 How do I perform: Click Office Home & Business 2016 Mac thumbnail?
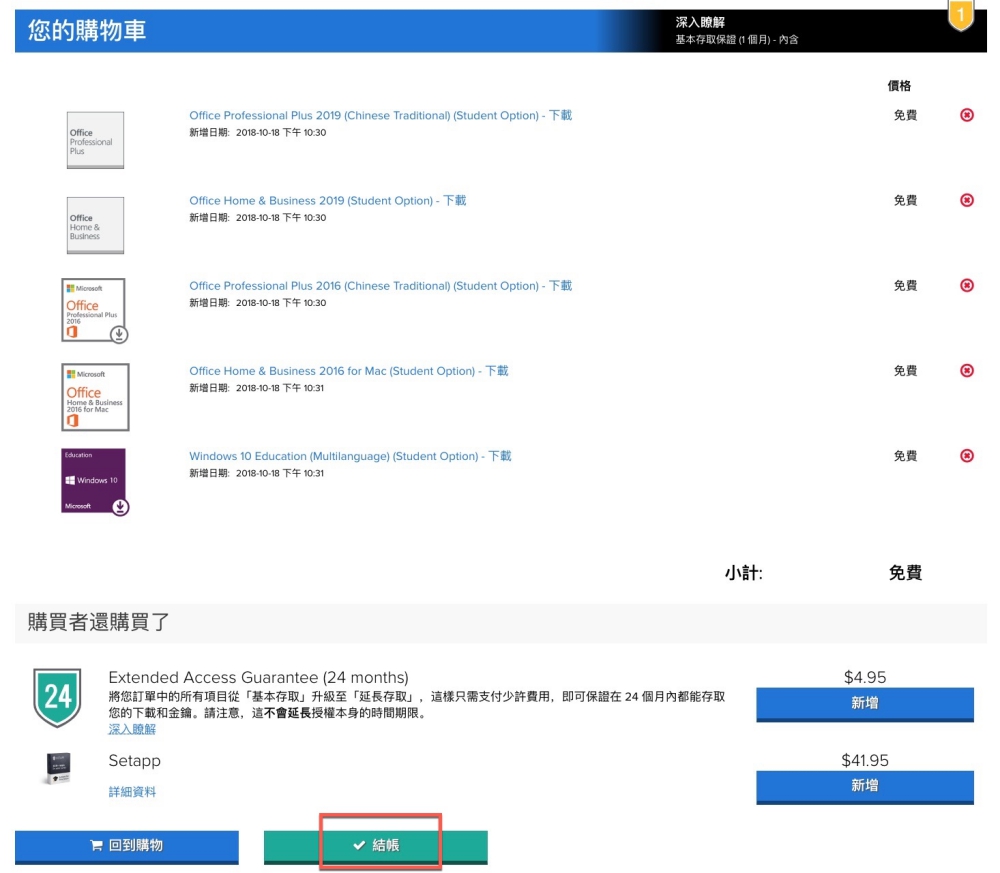click(95, 396)
